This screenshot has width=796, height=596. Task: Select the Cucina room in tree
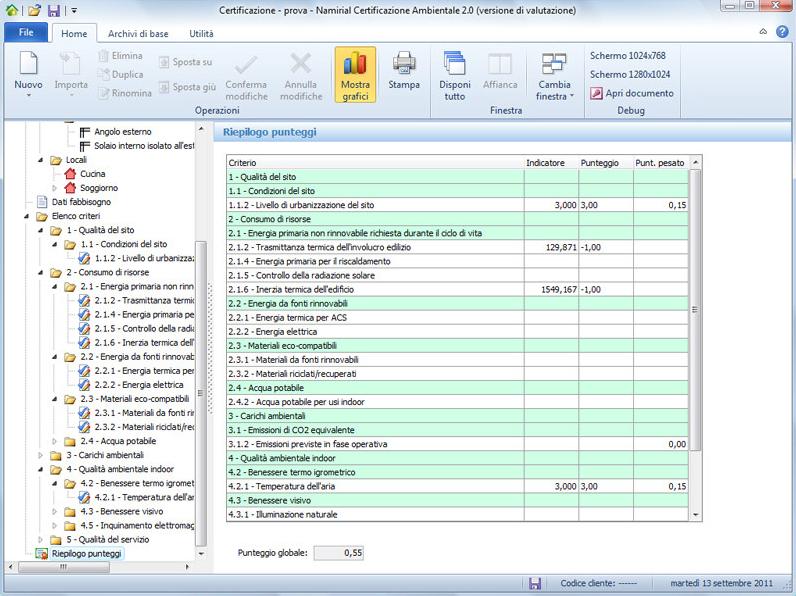point(92,174)
